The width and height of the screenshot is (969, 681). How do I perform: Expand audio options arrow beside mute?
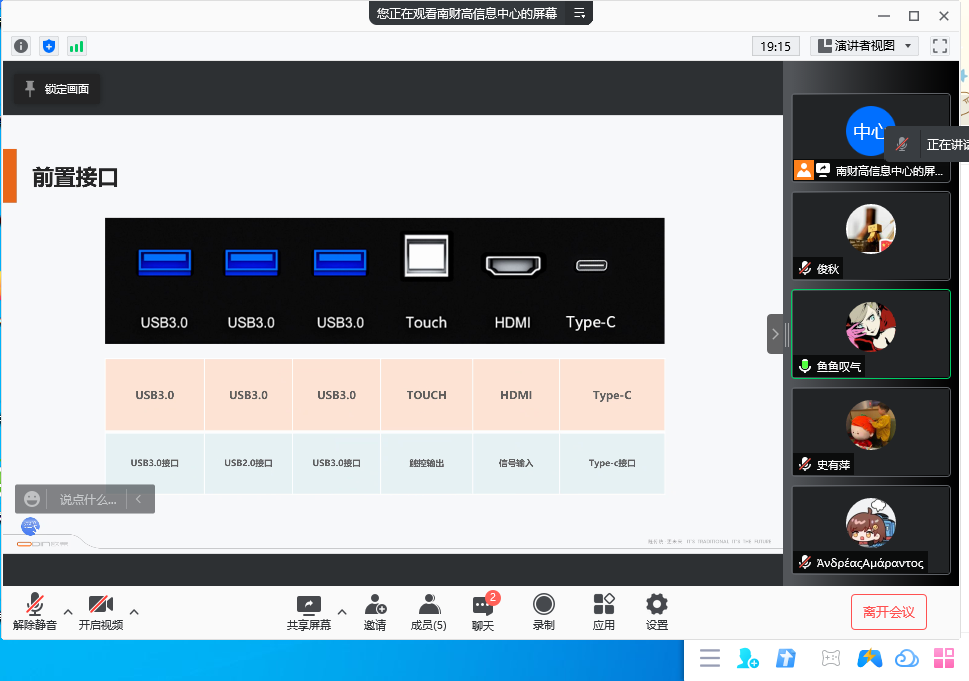pos(68,611)
